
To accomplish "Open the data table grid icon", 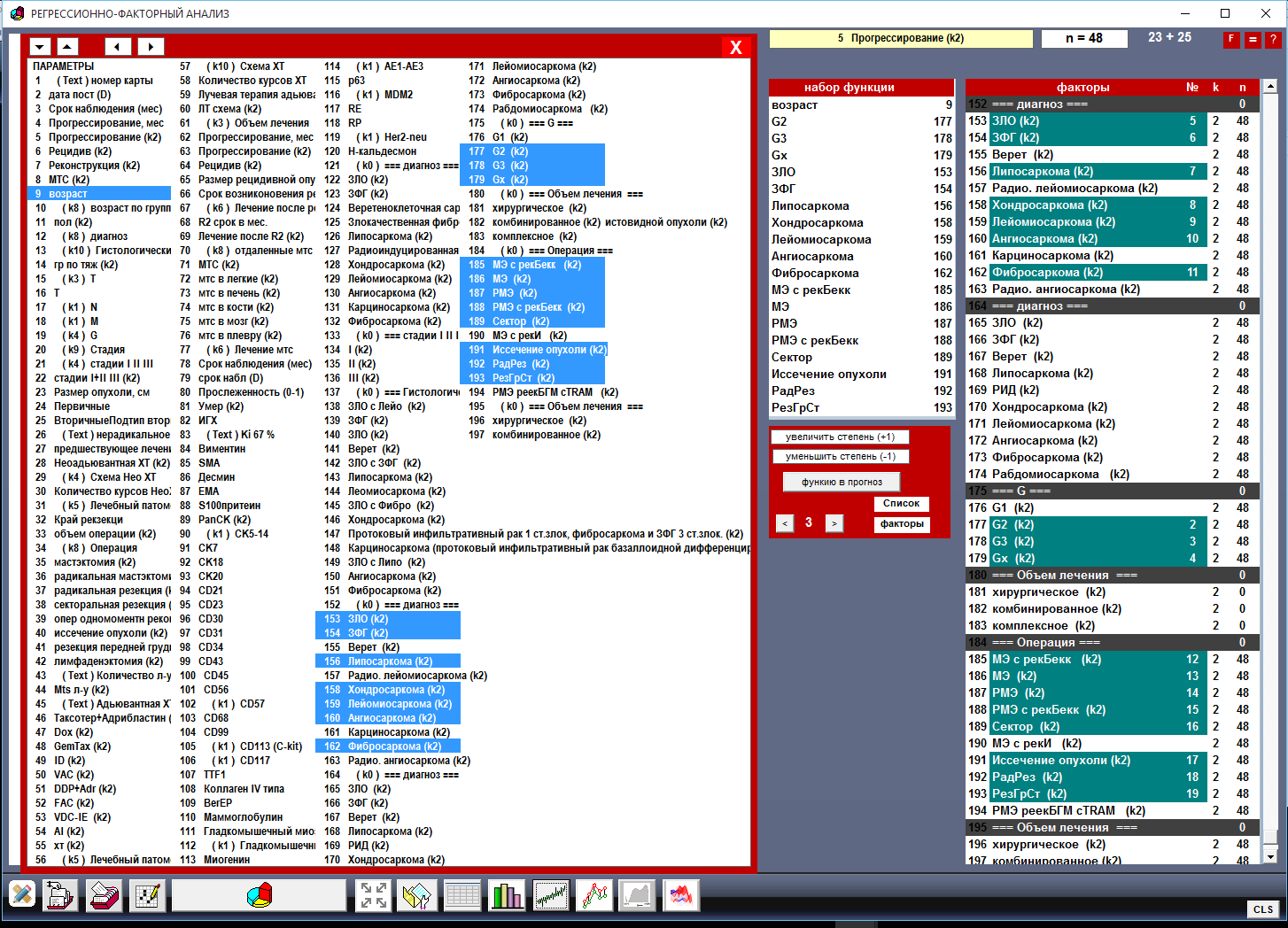I will point(462,895).
